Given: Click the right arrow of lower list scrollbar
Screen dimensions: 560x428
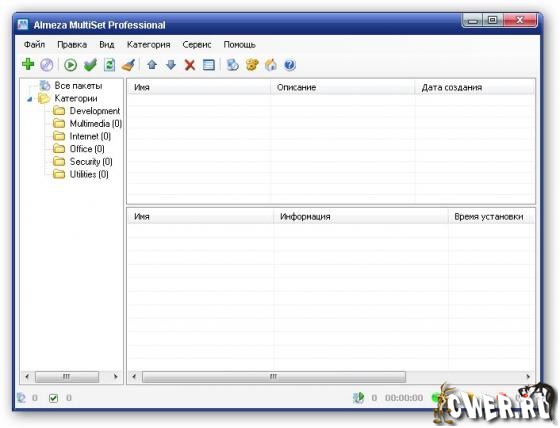Looking at the screenshot, I should (528, 377).
